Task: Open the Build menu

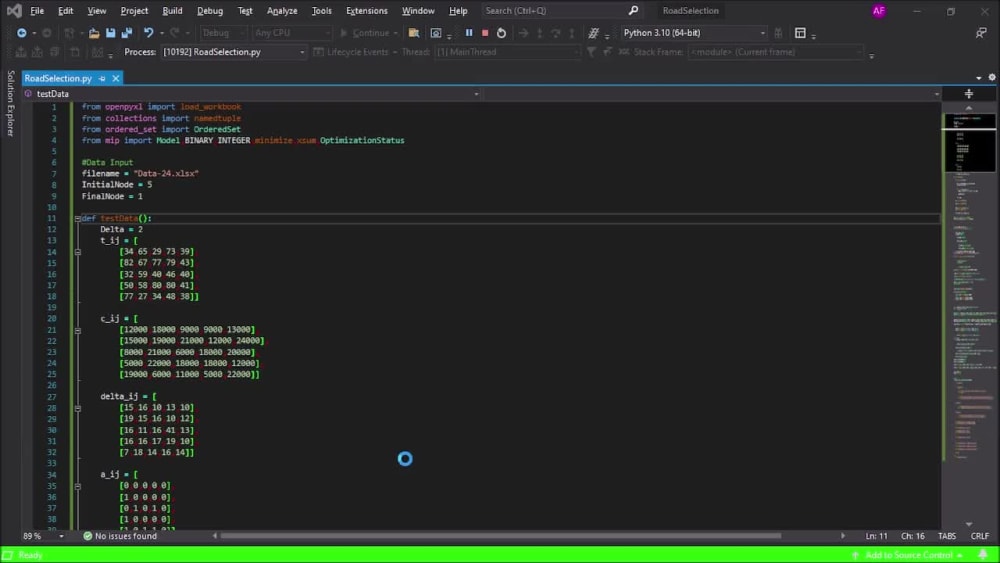Action: tap(172, 11)
